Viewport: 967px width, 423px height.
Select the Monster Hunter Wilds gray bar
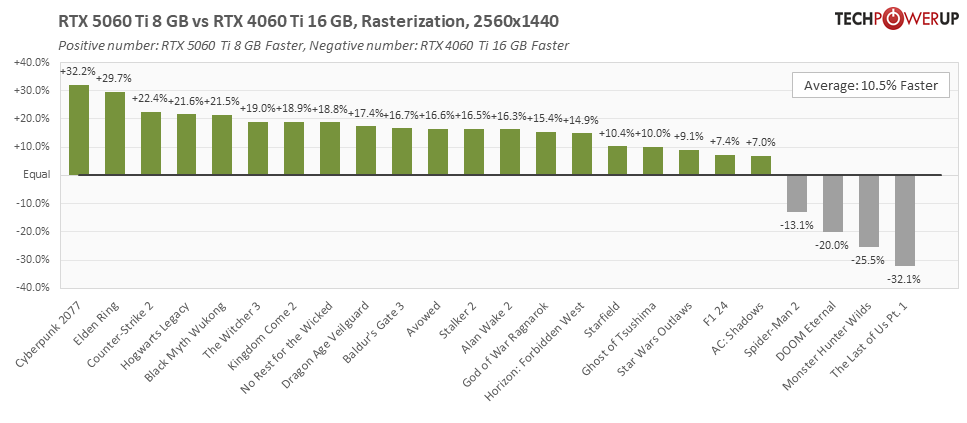click(x=868, y=211)
